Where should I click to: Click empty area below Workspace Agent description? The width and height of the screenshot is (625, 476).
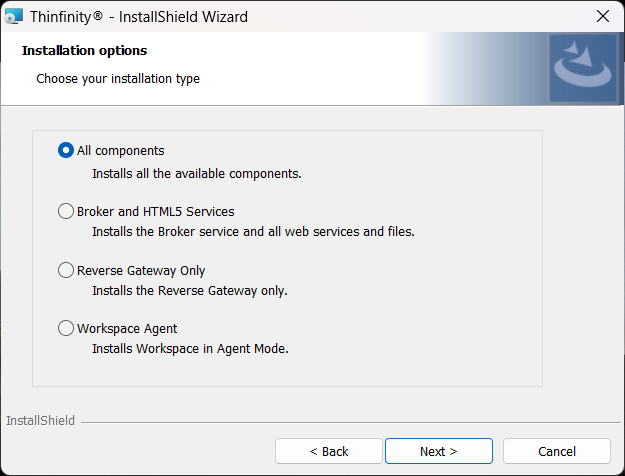pos(287,372)
